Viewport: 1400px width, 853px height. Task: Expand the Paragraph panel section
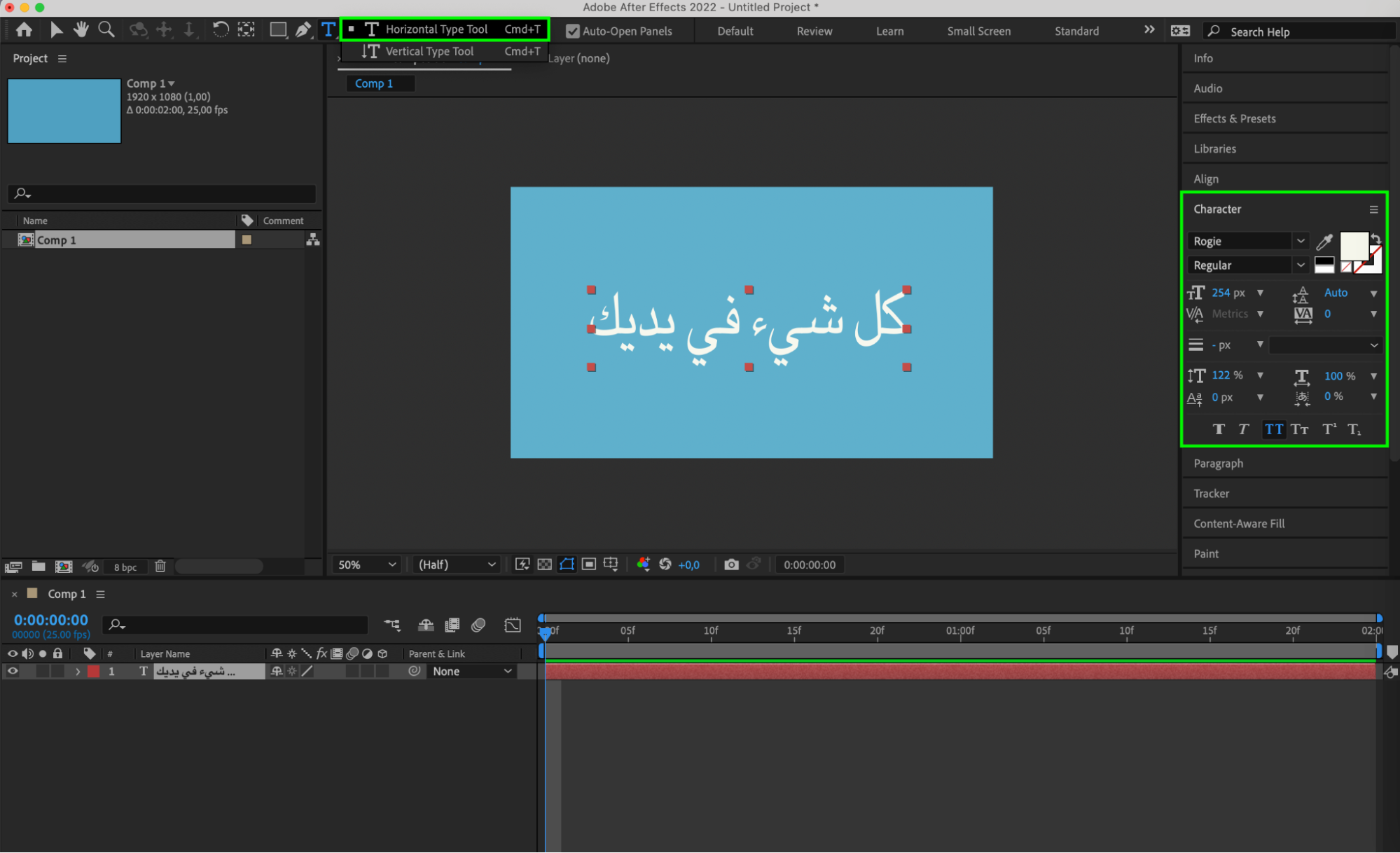(x=1219, y=463)
